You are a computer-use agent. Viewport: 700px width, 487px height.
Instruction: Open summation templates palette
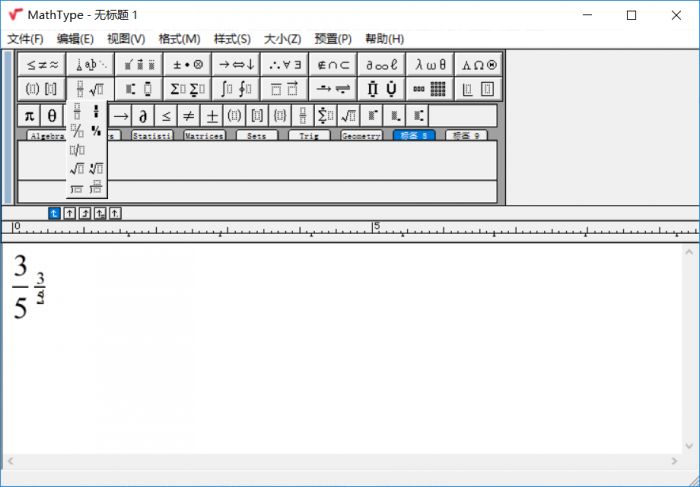(188, 89)
